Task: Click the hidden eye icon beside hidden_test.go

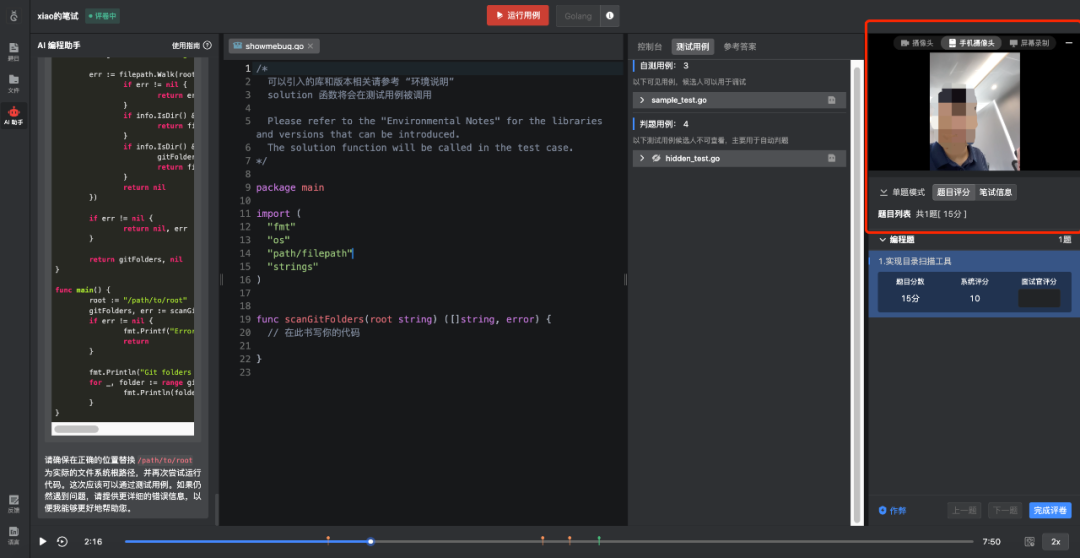Action: click(656, 158)
